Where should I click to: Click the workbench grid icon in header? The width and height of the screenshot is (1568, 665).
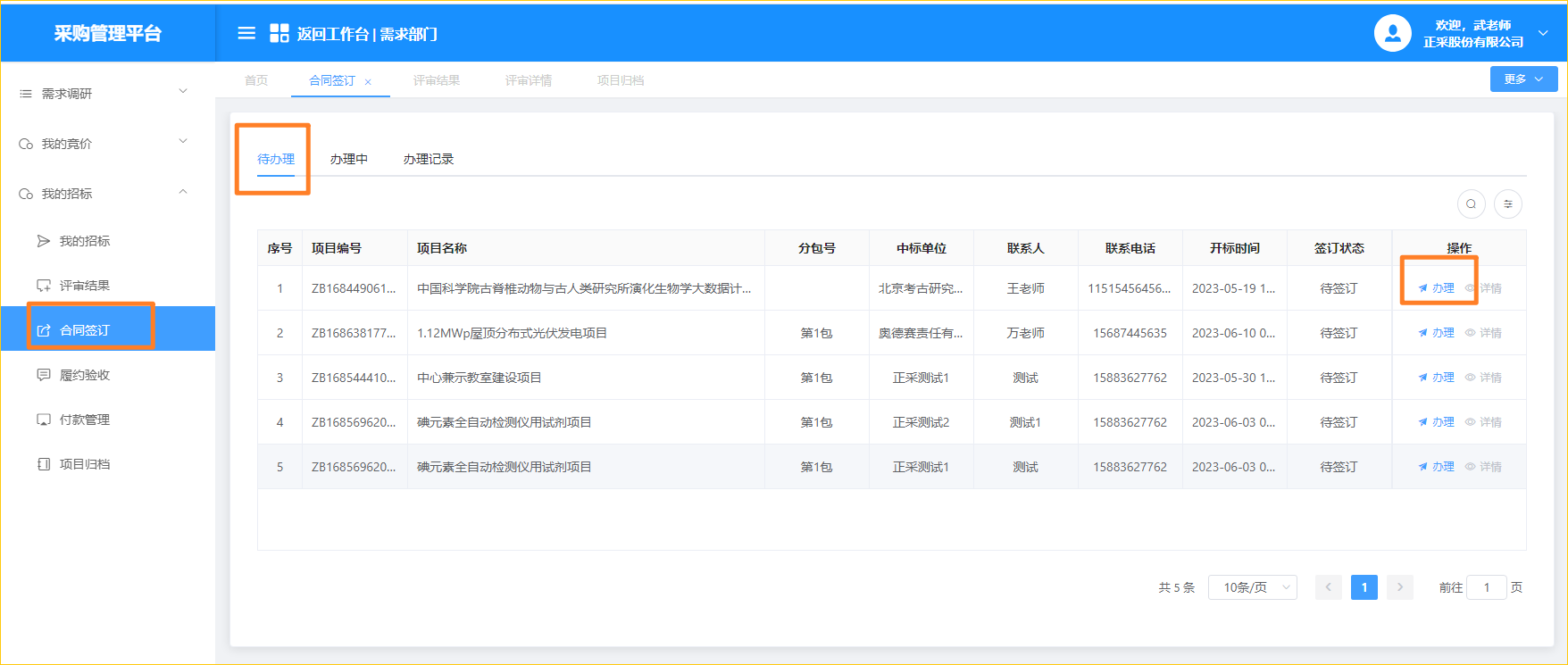[x=279, y=33]
